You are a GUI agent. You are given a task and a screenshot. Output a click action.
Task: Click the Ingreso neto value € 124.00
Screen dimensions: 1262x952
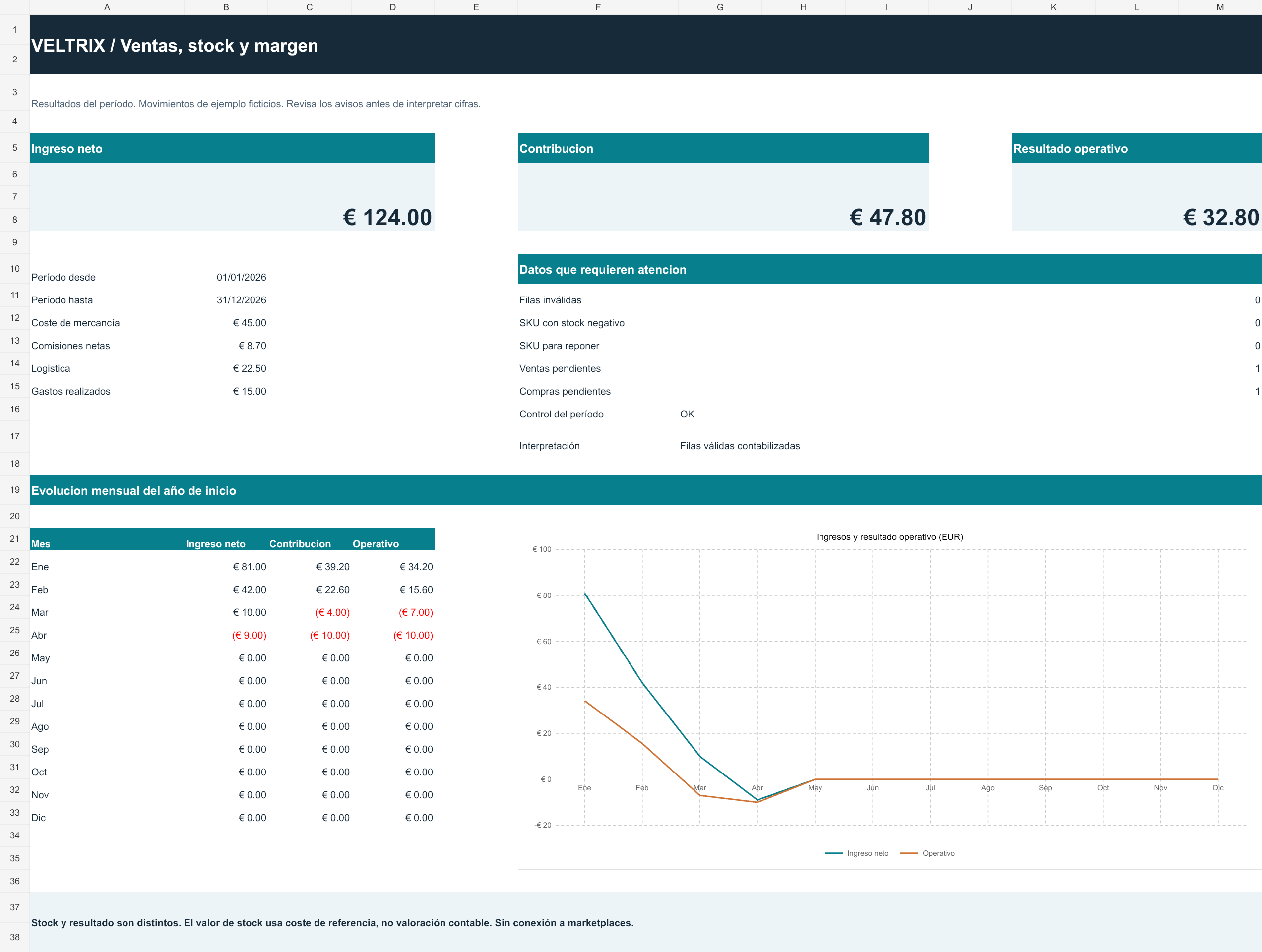click(387, 217)
